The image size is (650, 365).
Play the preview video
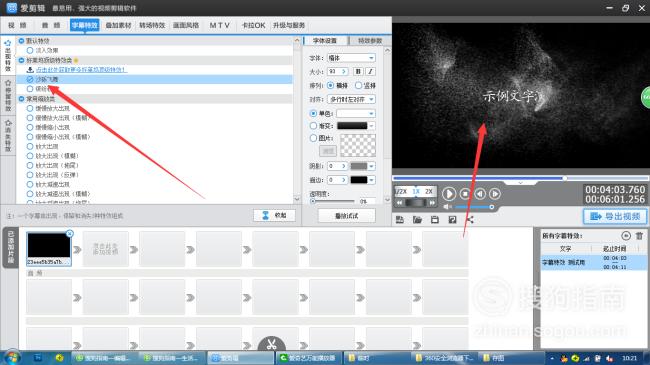(449, 194)
